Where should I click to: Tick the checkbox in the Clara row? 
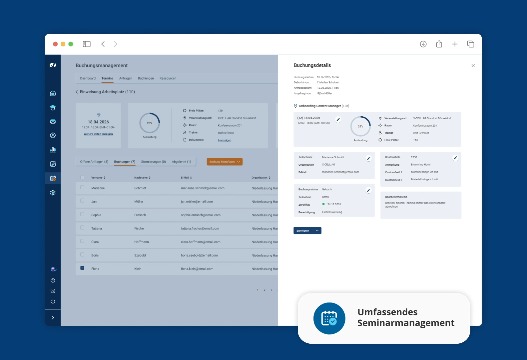(x=82, y=241)
